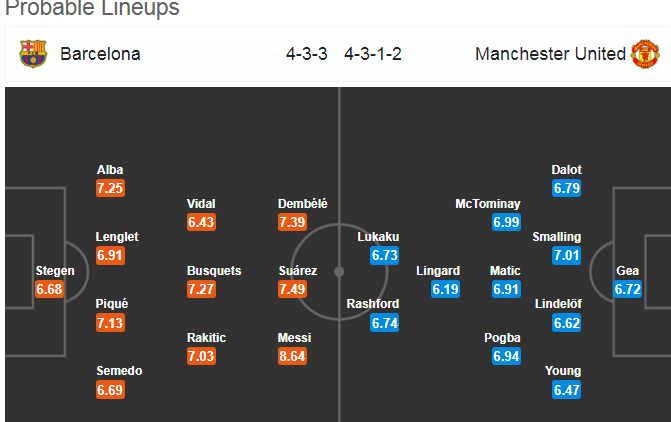Image resolution: width=671 pixels, height=422 pixels.
Task: Click Busquets player name
Action: [x=214, y=270]
